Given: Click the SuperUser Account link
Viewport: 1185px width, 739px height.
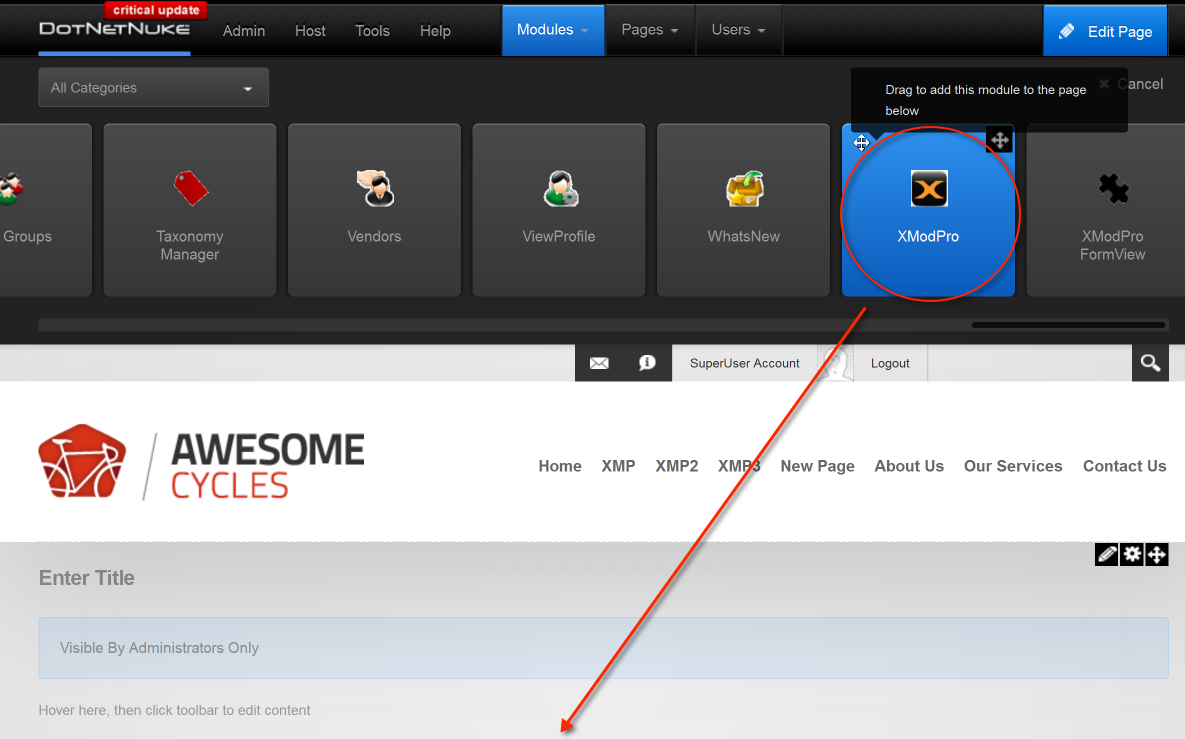Looking at the screenshot, I should 744,363.
